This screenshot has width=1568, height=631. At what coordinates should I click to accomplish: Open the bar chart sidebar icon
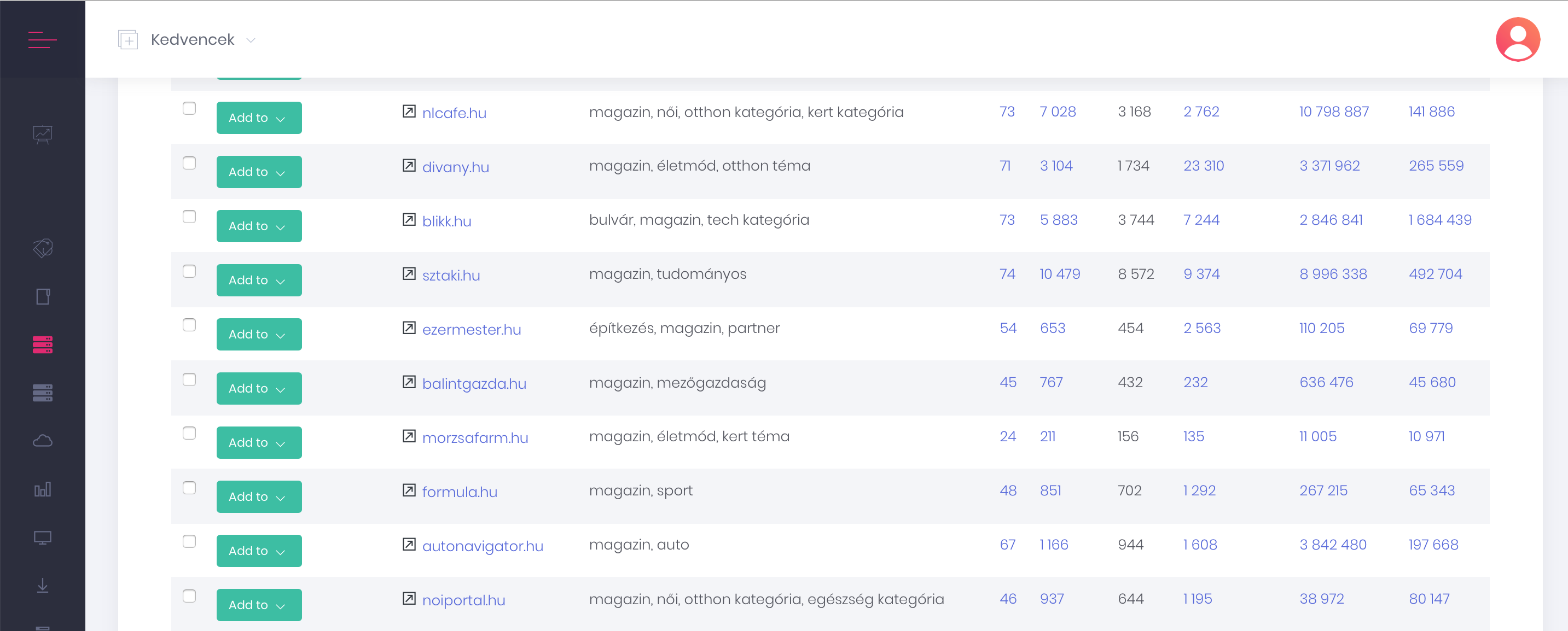pos(42,489)
